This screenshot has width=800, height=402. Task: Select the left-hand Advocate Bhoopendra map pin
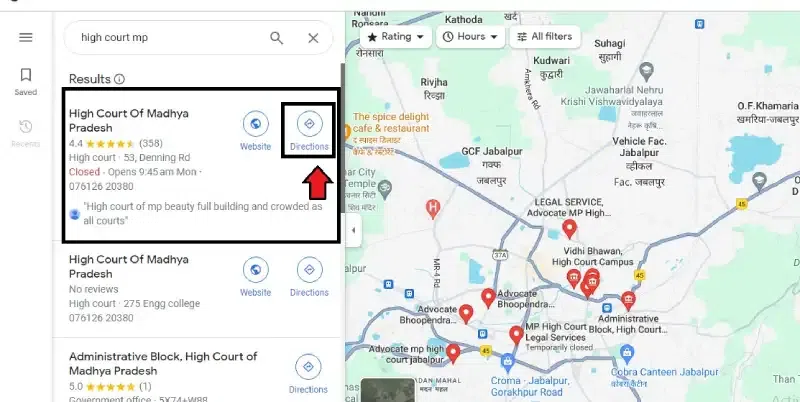pyautogui.click(x=466, y=313)
